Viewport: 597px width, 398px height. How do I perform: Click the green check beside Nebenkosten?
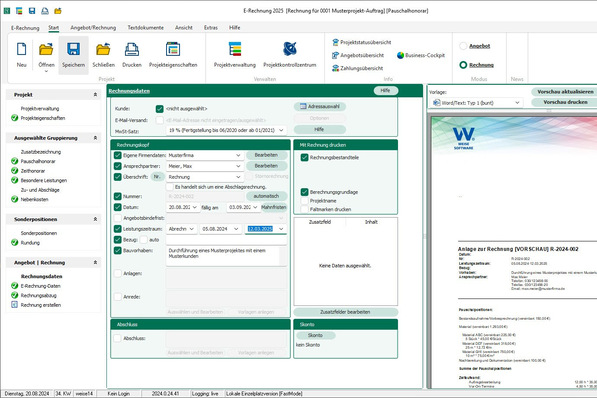14,199
